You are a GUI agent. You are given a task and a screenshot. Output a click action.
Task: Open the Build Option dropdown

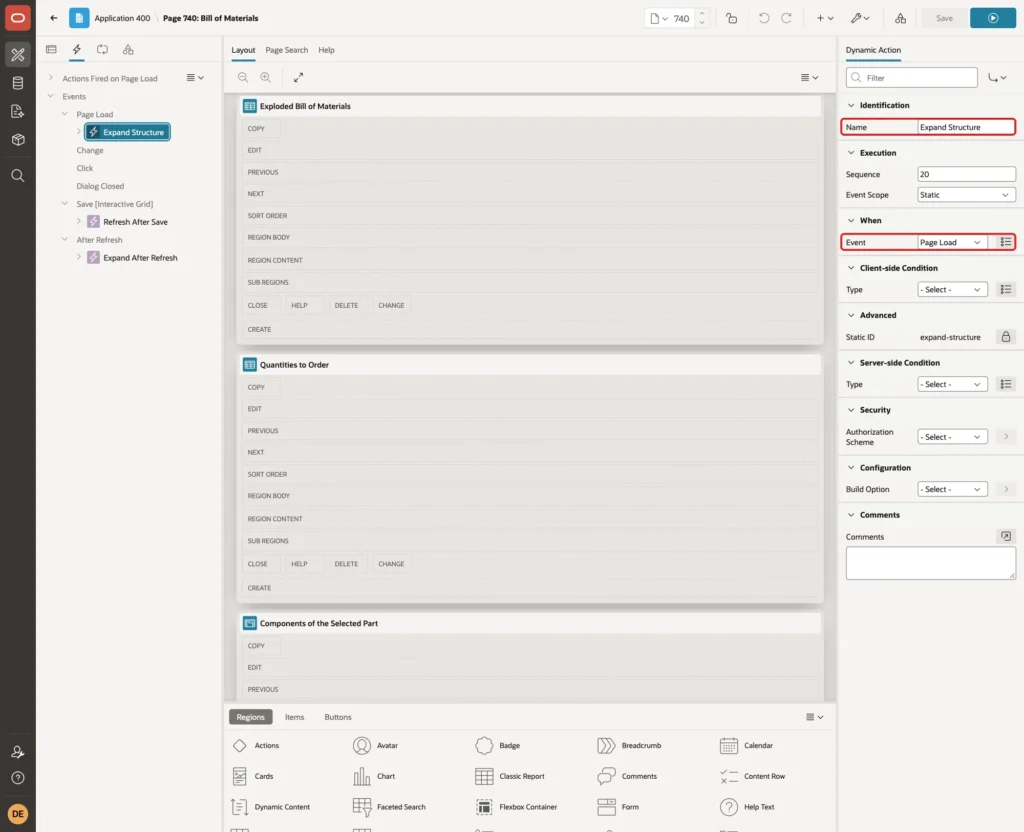coord(952,489)
